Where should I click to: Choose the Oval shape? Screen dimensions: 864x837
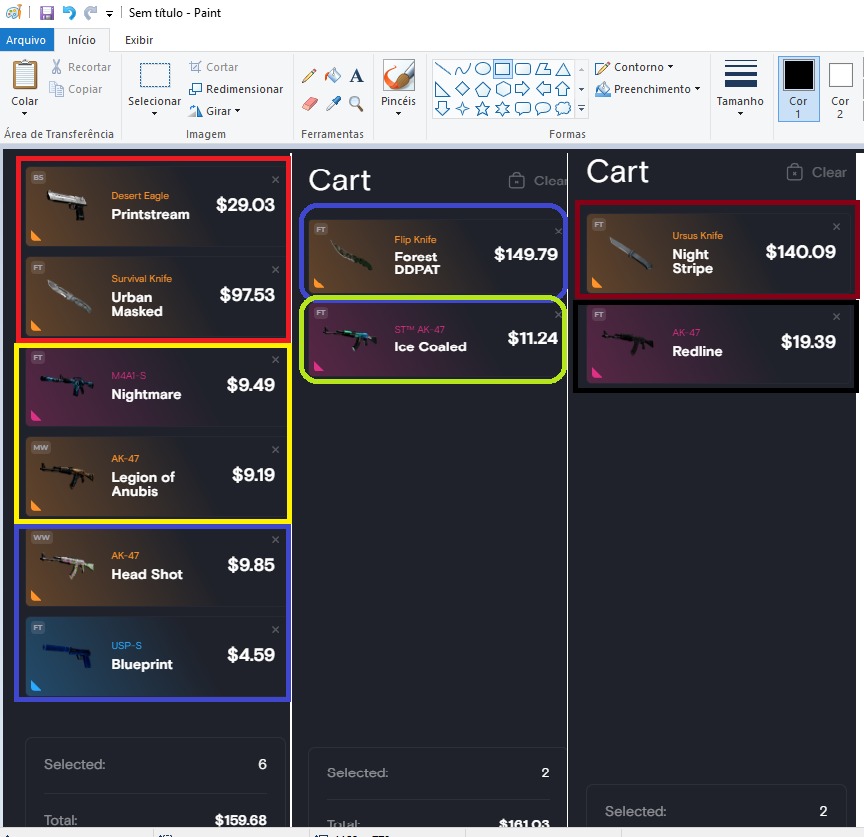(x=482, y=69)
